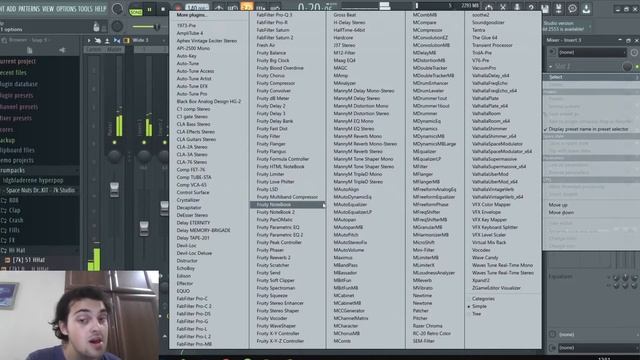This screenshot has height=360, width=640.
Task: Select AmpliTube 4 plugin
Action: [x=190, y=33]
